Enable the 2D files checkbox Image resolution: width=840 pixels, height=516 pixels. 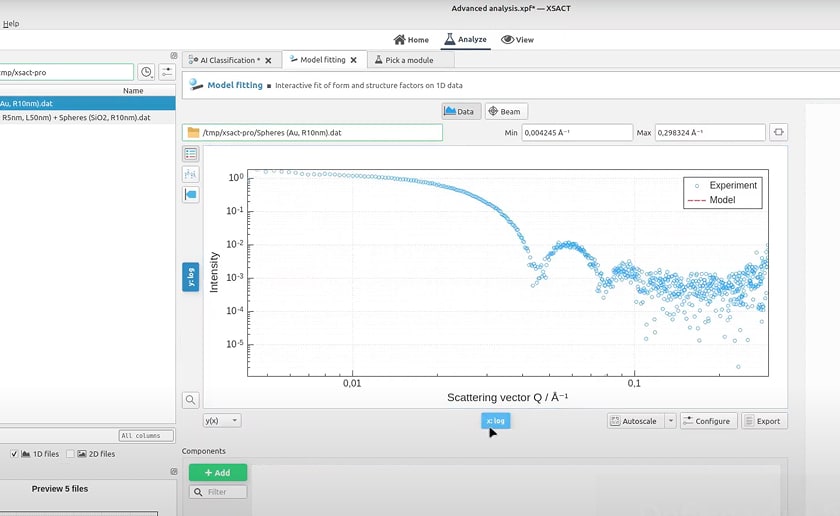point(70,454)
